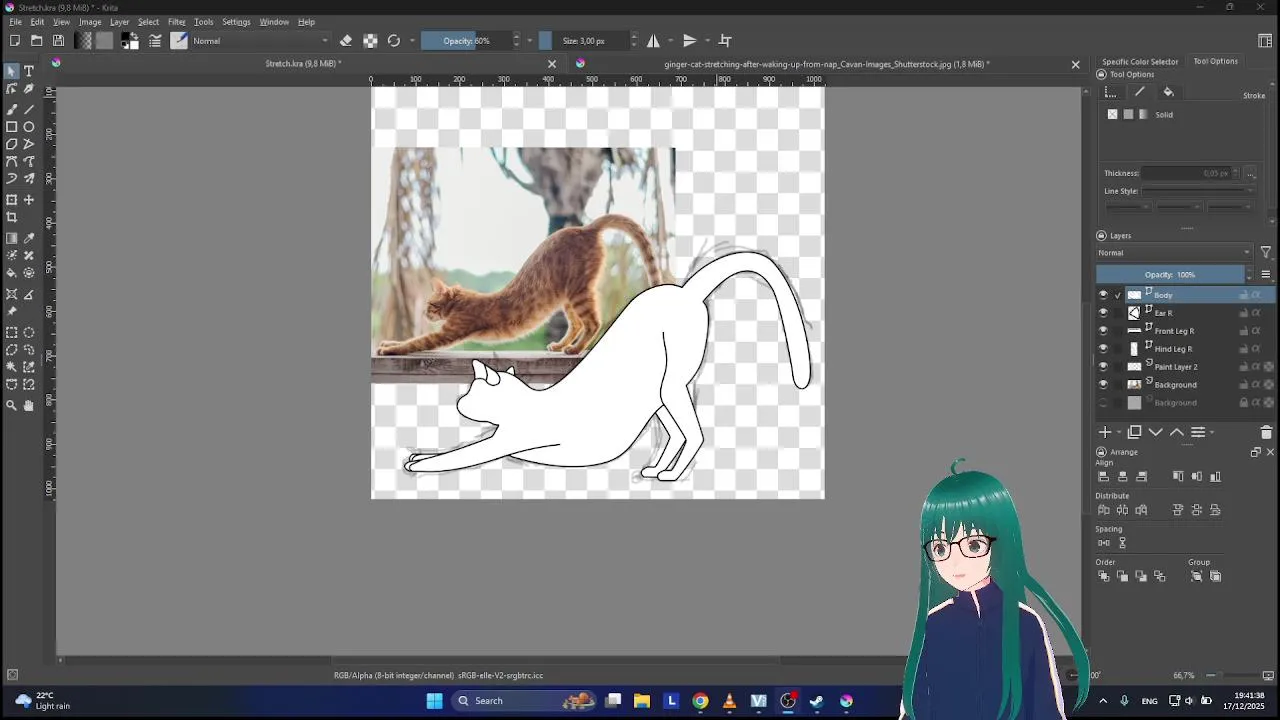Select the Line tool

(29, 109)
